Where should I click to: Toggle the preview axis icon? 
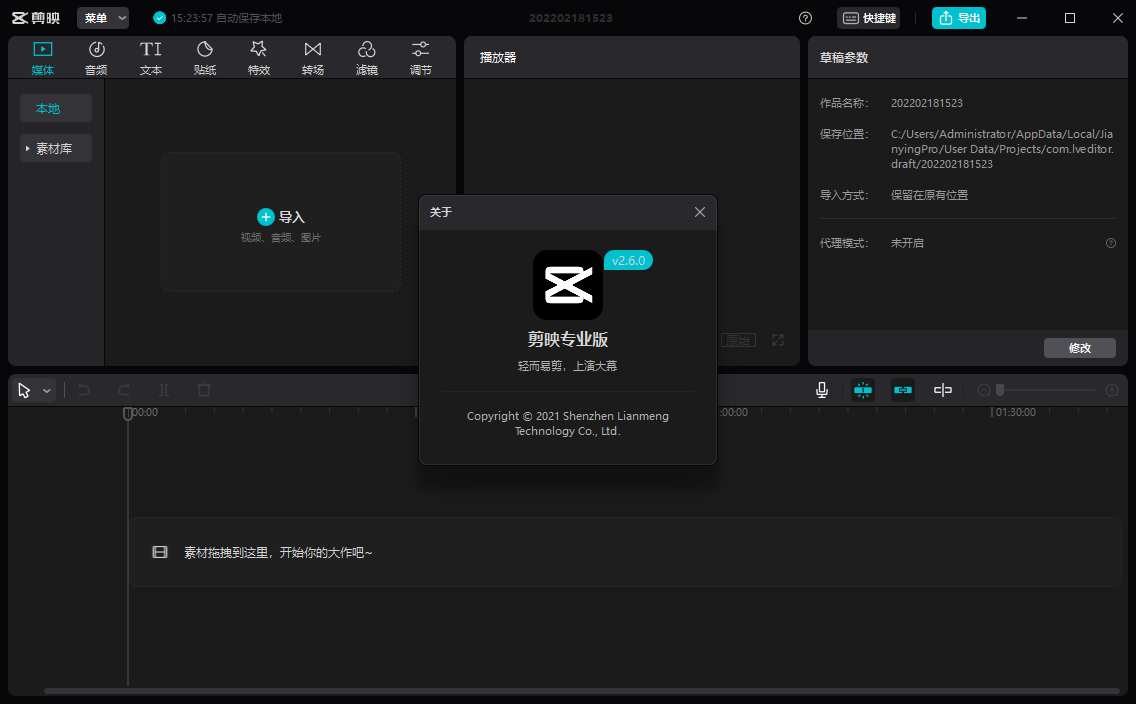[x=943, y=390]
